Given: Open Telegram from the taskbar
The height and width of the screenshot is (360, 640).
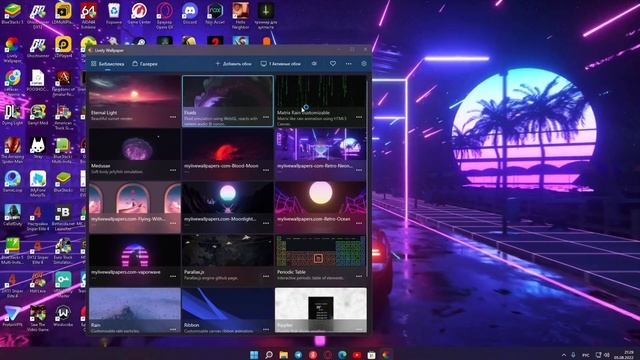Looking at the screenshot, I should 298,355.
